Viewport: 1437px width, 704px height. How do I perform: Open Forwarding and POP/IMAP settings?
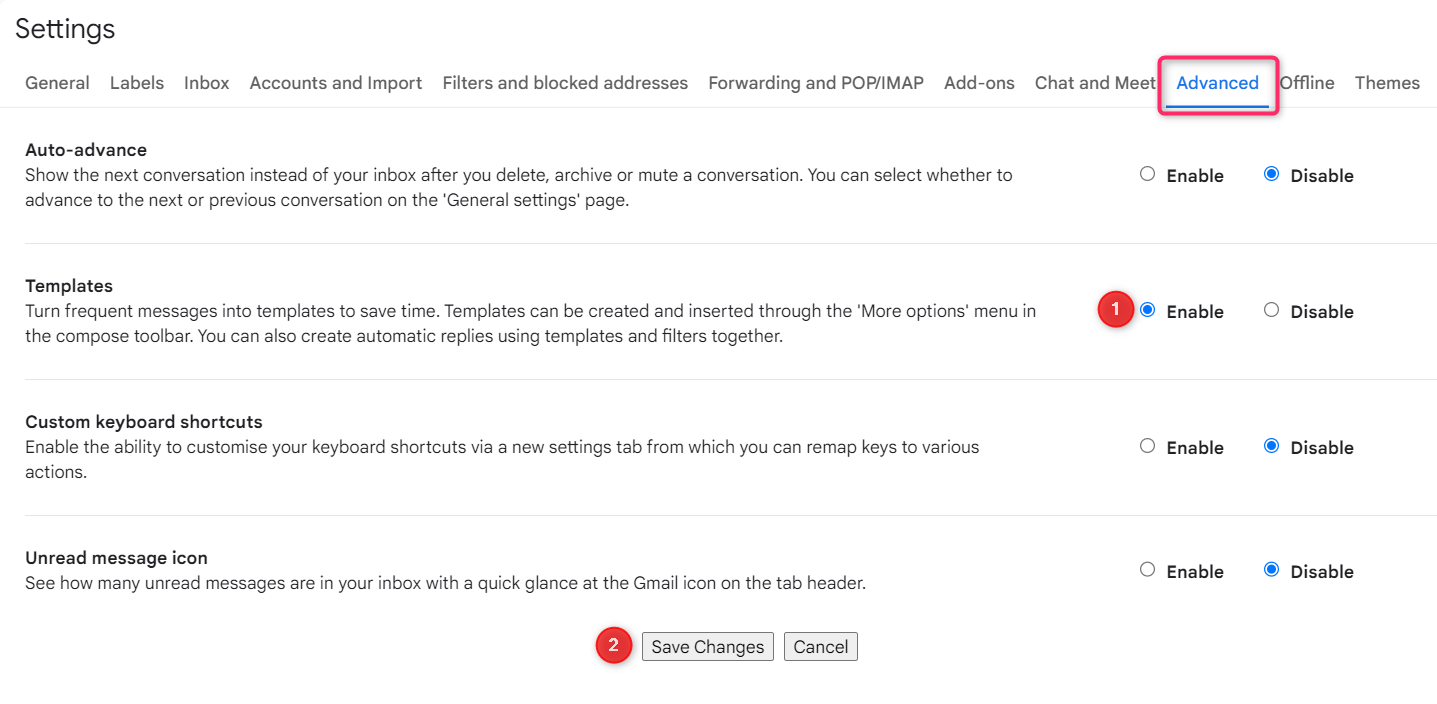(815, 83)
